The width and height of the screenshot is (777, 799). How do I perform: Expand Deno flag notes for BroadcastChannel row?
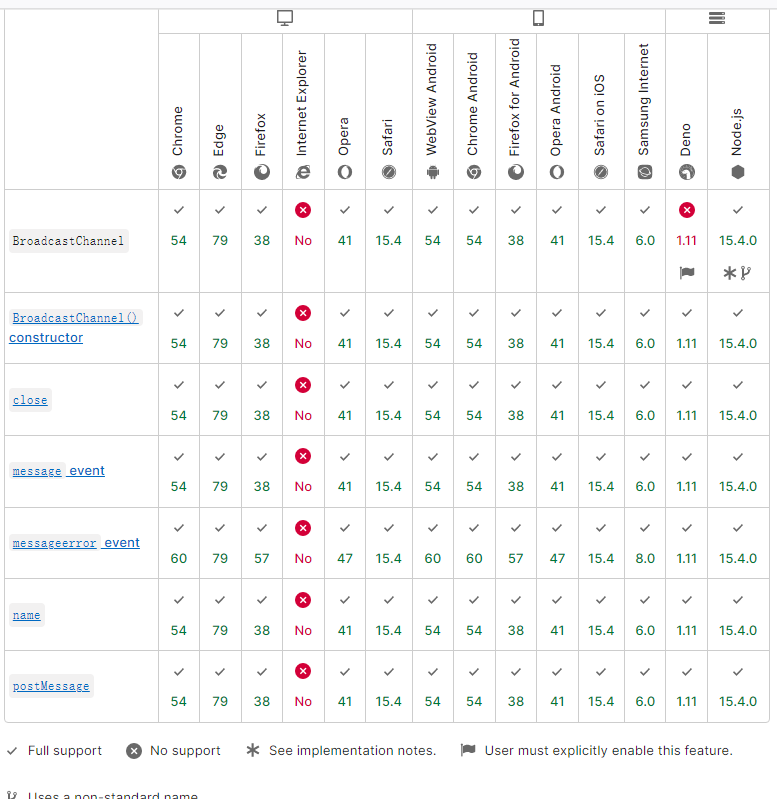point(686,272)
